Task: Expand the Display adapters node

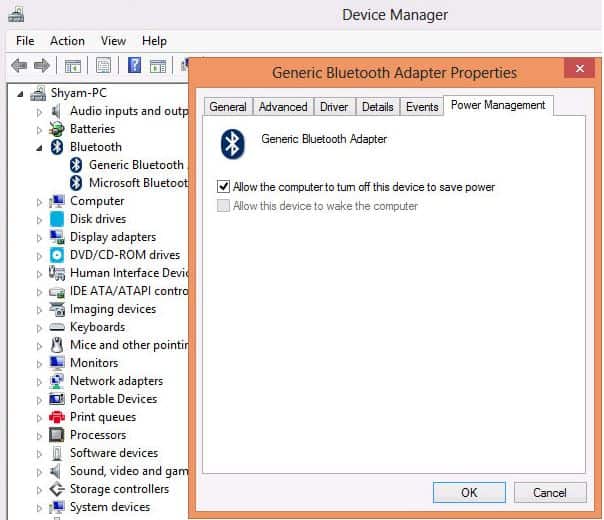Action: 39,238
